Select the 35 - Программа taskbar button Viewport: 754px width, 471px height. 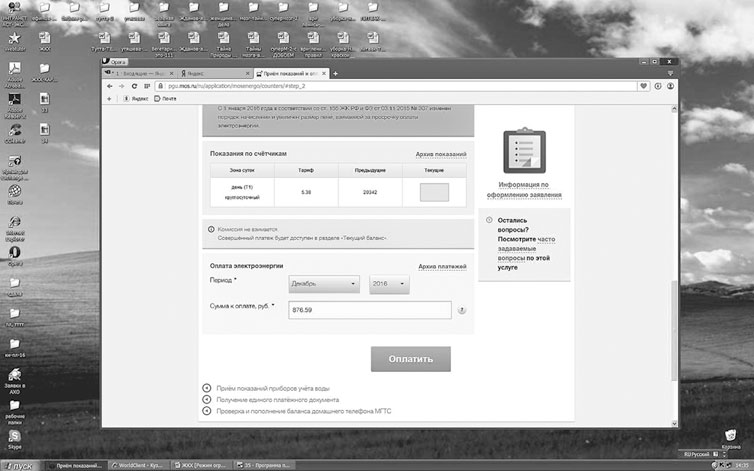[263, 466]
